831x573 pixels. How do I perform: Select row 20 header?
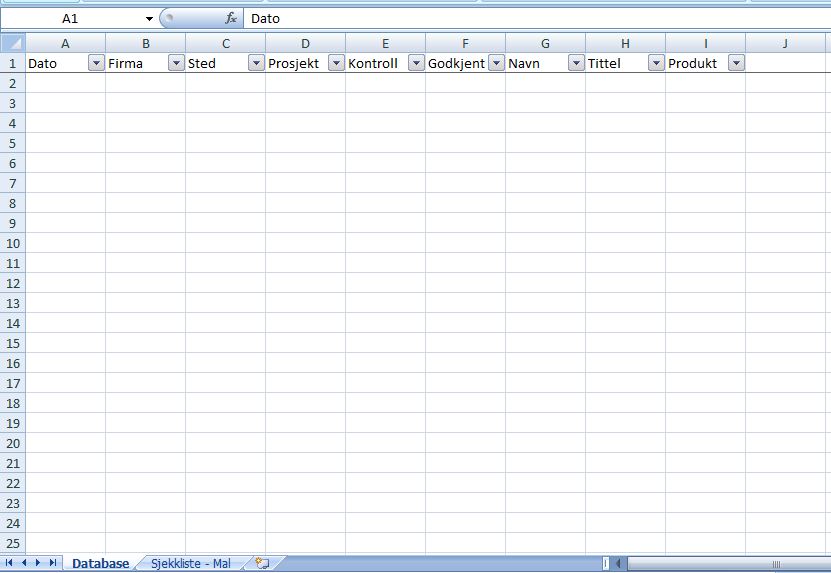pos(13,443)
